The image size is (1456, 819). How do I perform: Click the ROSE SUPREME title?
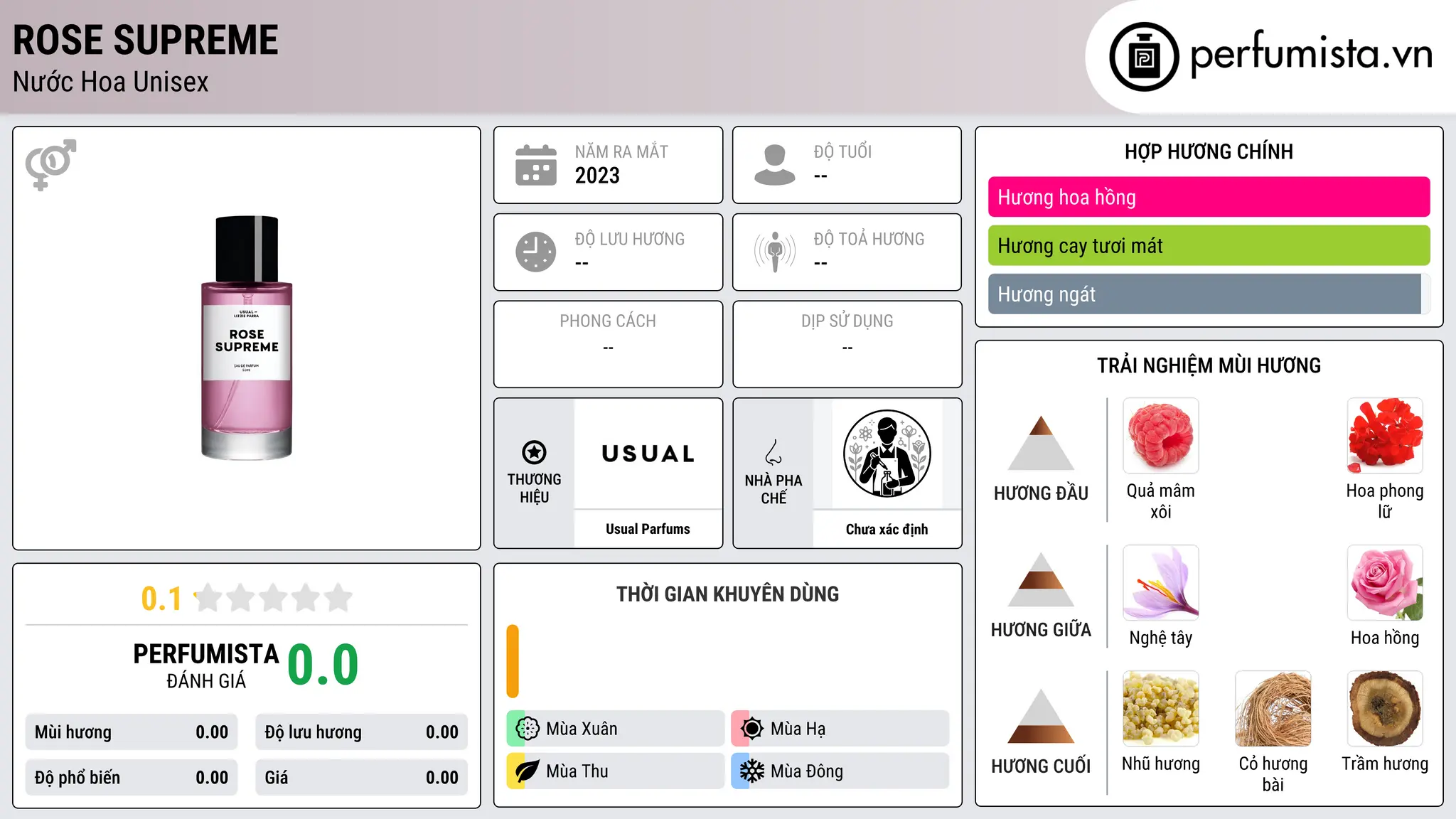(x=146, y=40)
